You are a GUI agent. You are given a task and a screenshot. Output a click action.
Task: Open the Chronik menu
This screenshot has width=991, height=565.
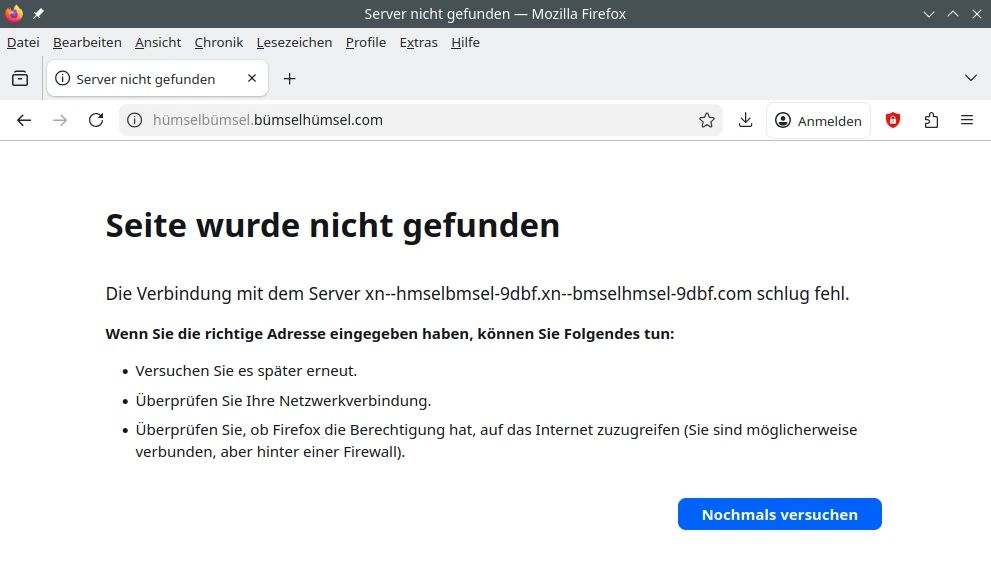coord(219,42)
